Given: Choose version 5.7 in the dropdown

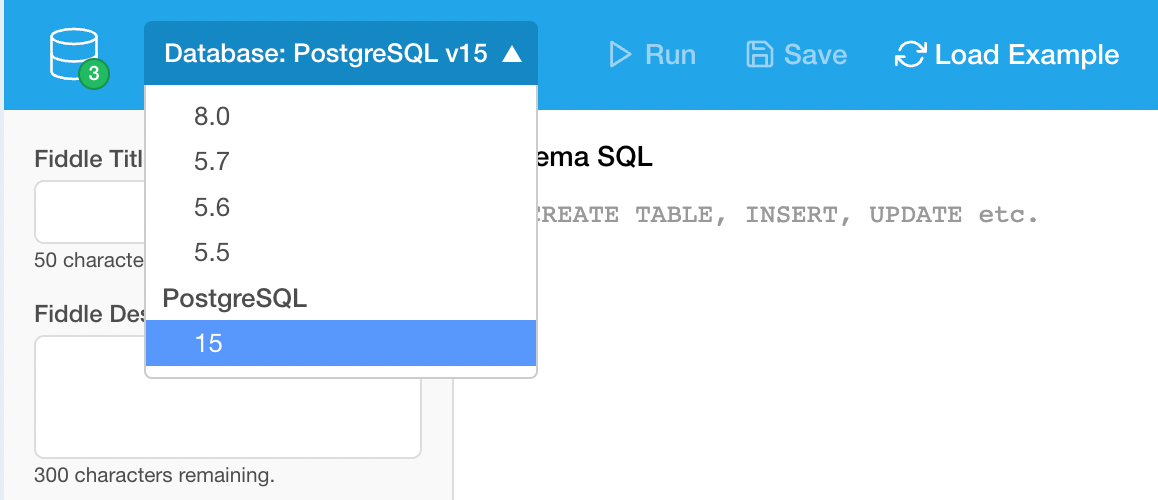Looking at the screenshot, I should pyautogui.click(x=212, y=162).
